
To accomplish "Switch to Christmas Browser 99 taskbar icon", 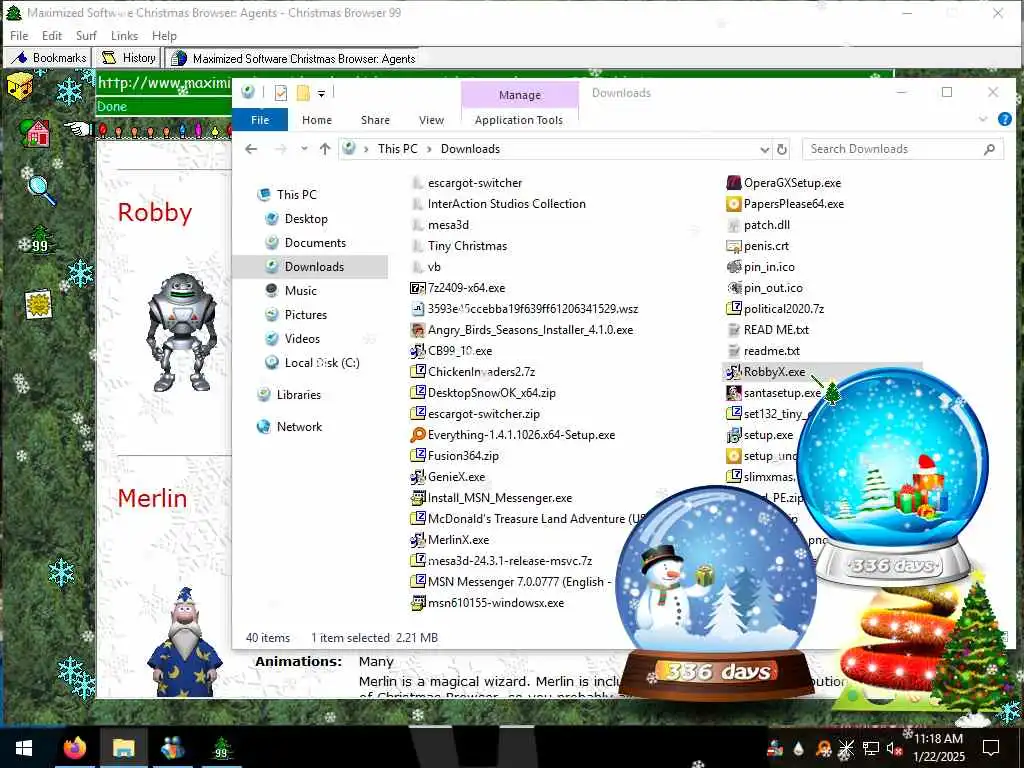I will tap(221, 748).
